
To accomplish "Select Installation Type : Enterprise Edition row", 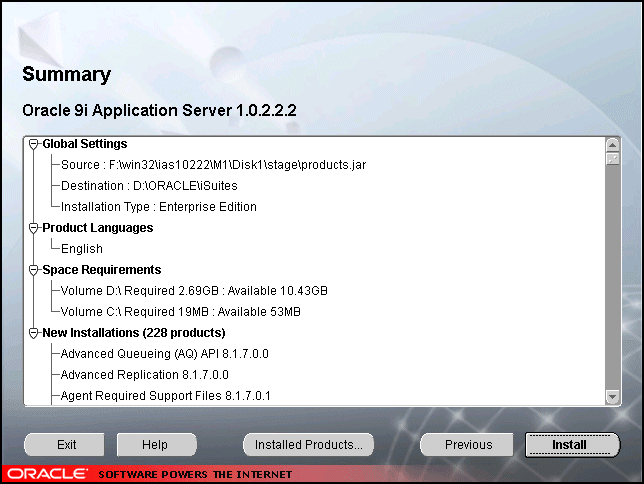I will (x=159, y=207).
